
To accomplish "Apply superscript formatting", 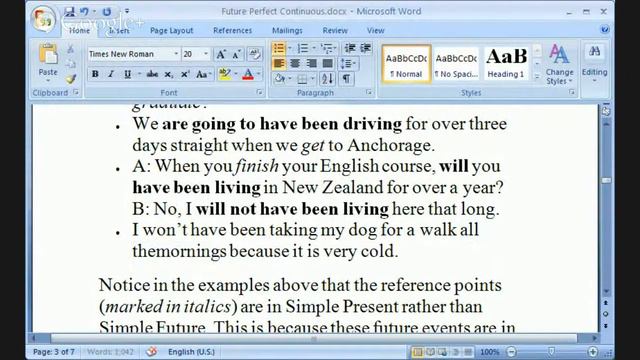I will 185,74.
